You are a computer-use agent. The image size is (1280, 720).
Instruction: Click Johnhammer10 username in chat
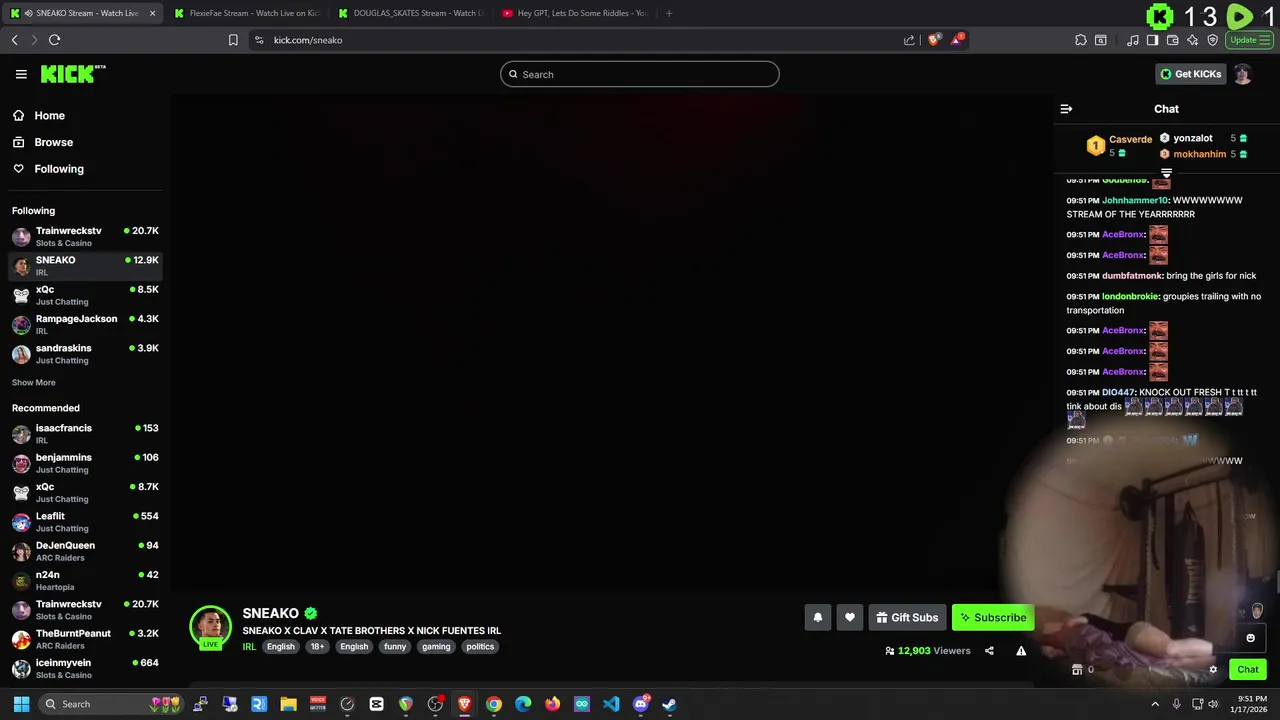click(1135, 200)
